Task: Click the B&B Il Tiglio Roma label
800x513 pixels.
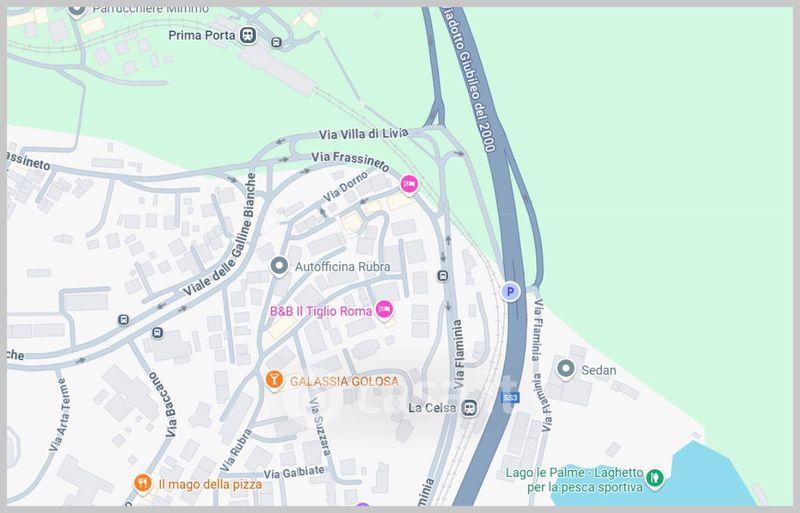Action: 321,311
